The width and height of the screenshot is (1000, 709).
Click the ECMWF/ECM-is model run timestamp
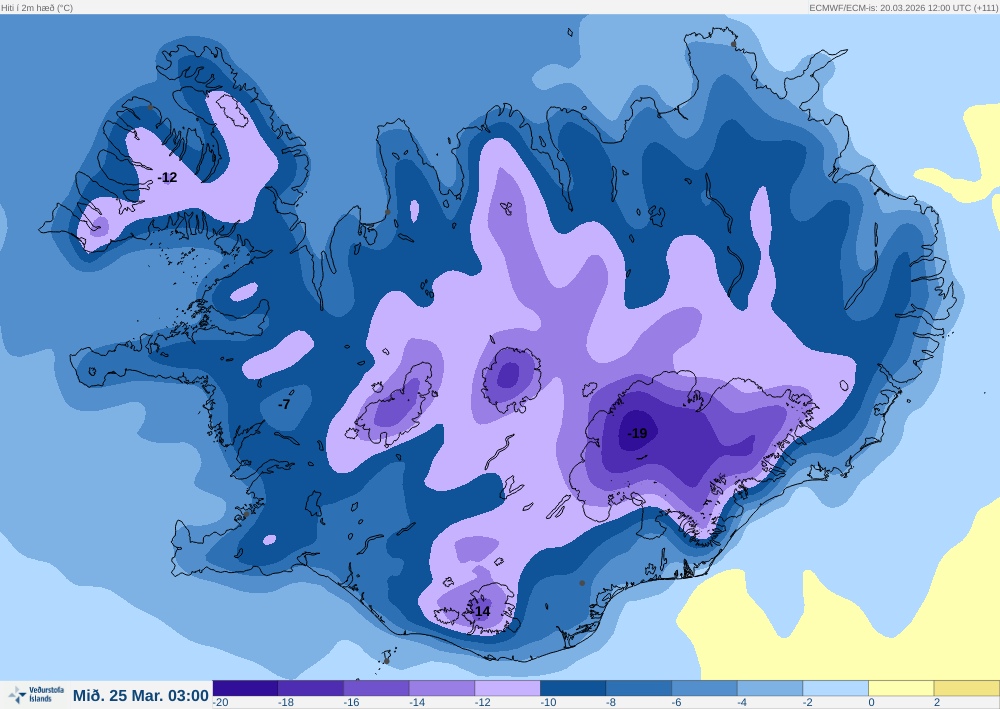click(x=902, y=8)
